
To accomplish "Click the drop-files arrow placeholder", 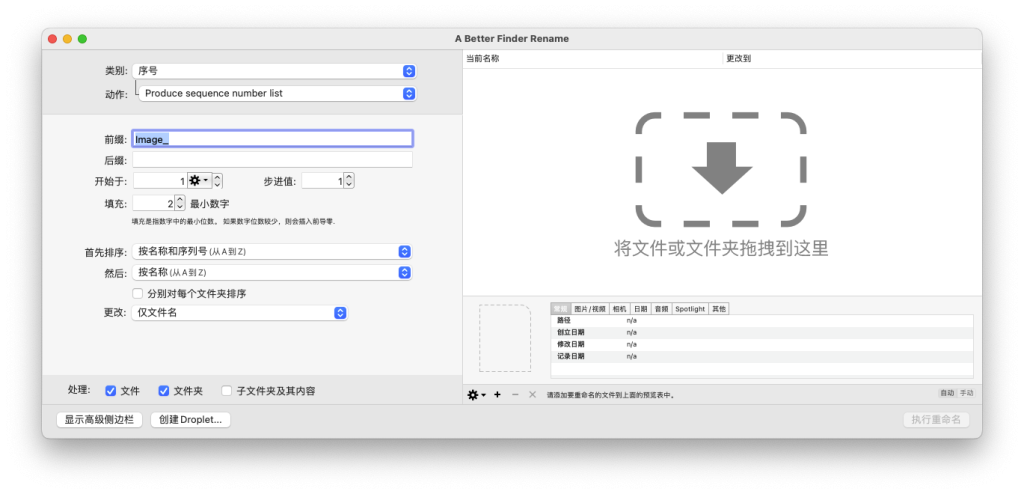I will pos(721,169).
